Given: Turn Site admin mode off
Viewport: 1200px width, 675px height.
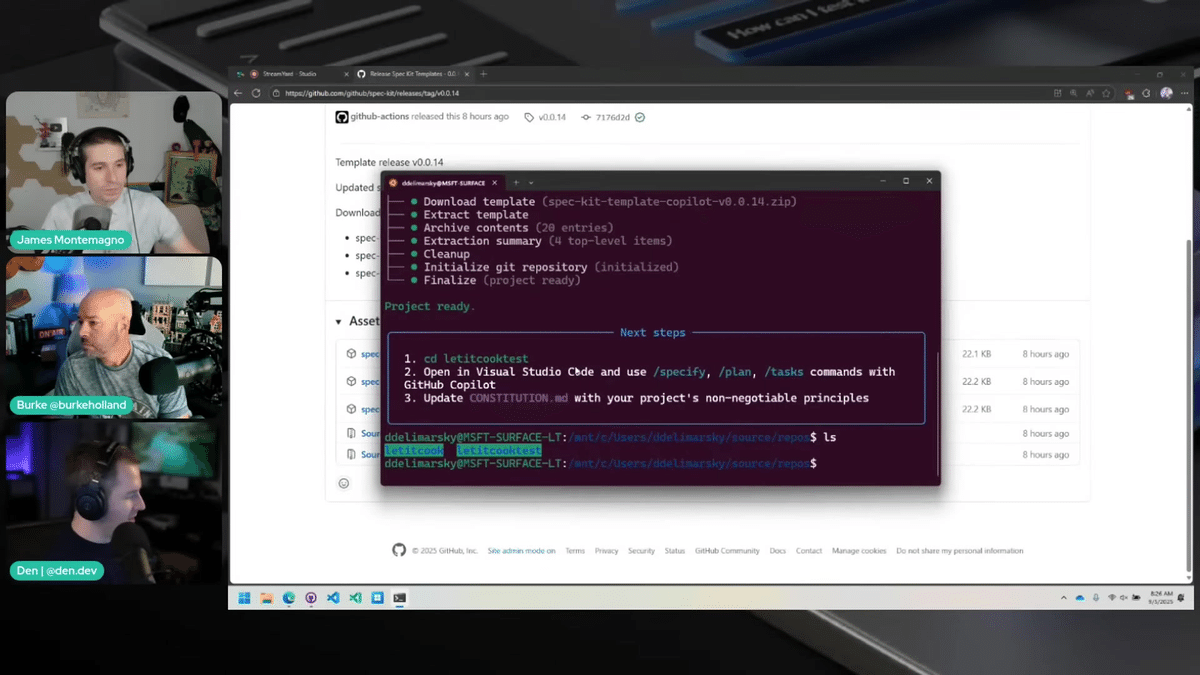Looking at the screenshot, I should pos(521,550).
